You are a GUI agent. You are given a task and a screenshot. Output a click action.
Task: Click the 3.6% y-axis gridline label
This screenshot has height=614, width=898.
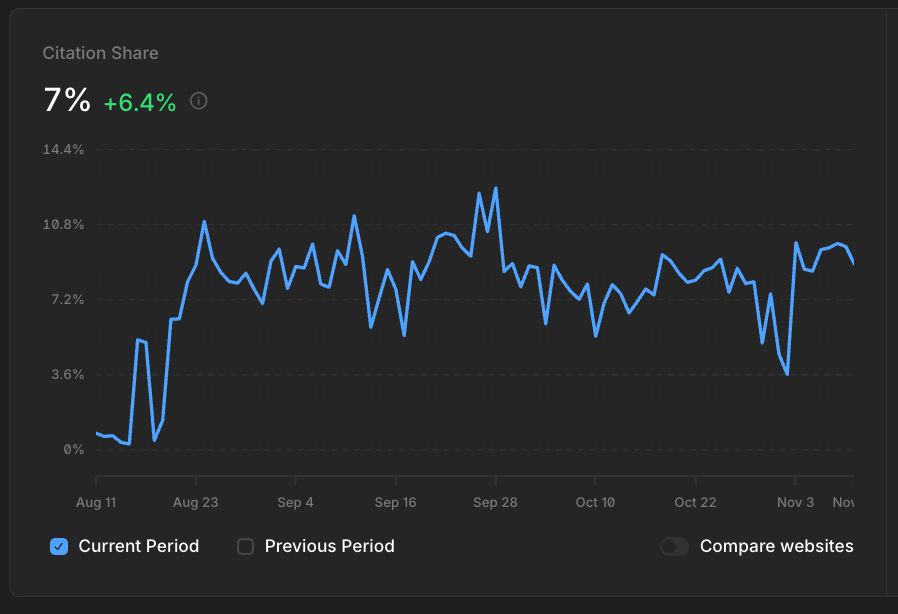point(66,373)
